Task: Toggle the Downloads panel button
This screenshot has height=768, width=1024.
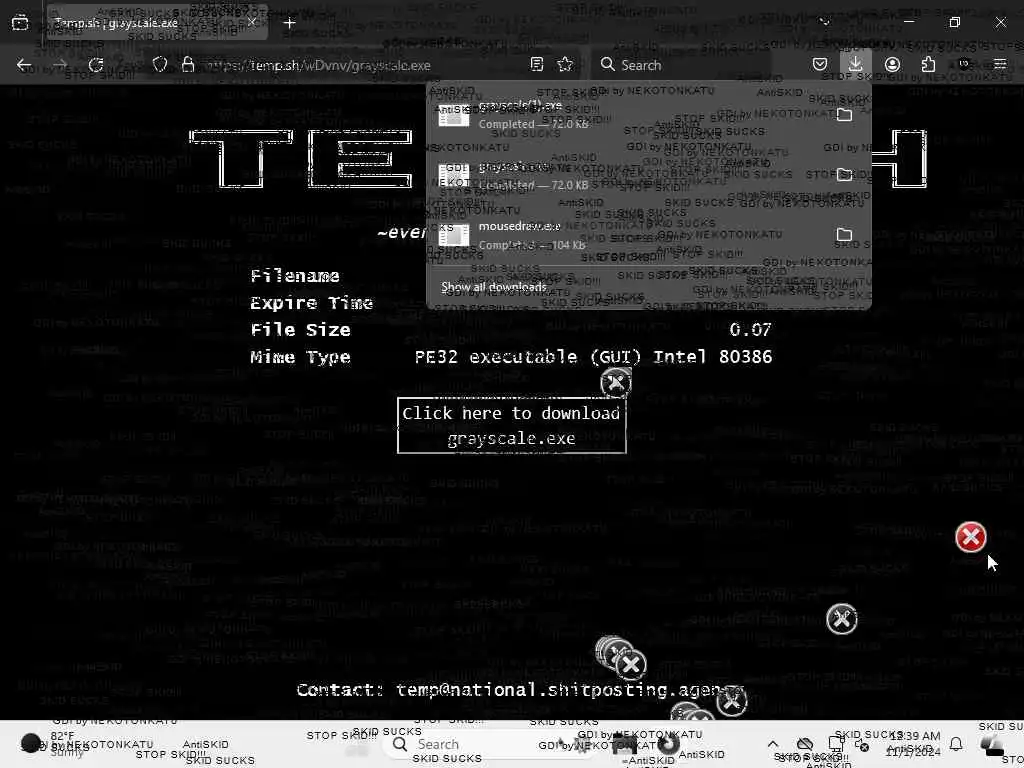Action: tap(856, 64)
